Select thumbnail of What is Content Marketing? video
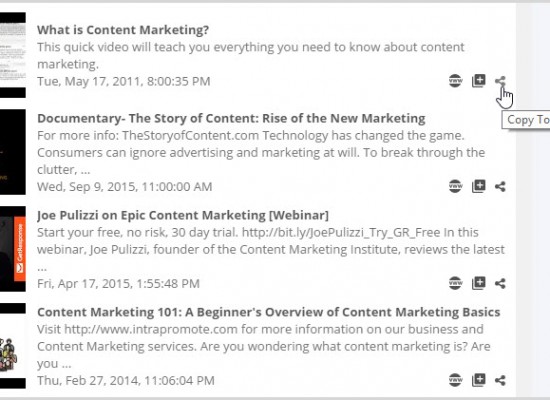This screenshot has height=400, width=550. tap(13, 55)
